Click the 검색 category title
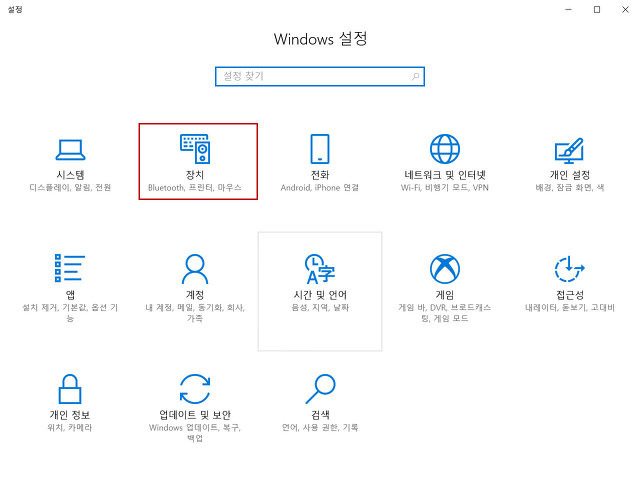640x499 pixels. point(320,415)
